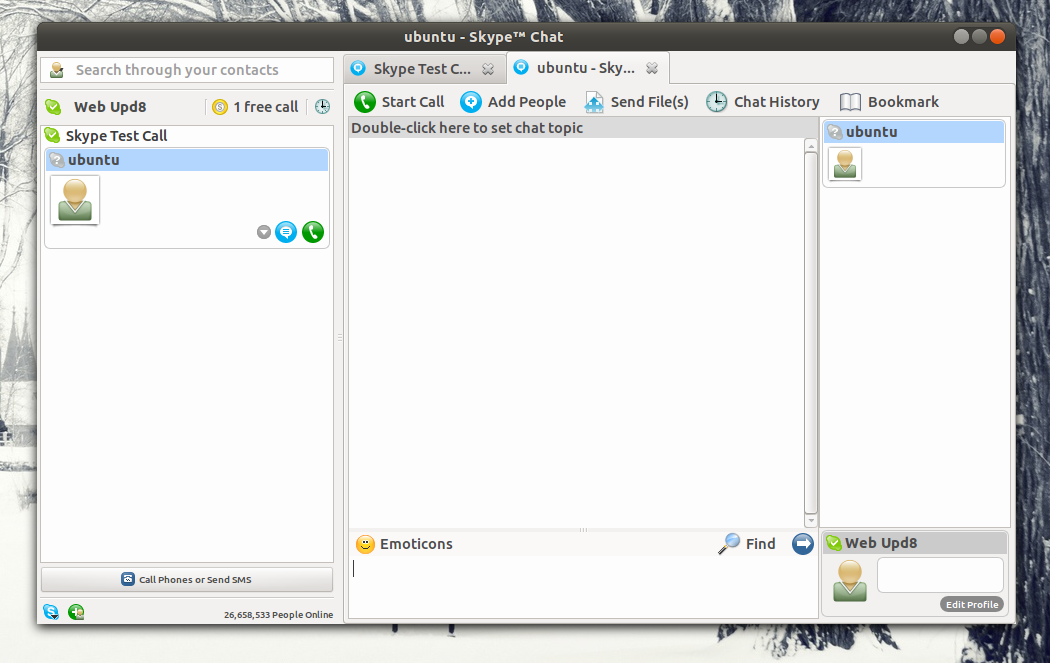Click the chat topic bar text
Viewport: 1050px width, 663px height.
pyautogui.click(x=467, y=128)
